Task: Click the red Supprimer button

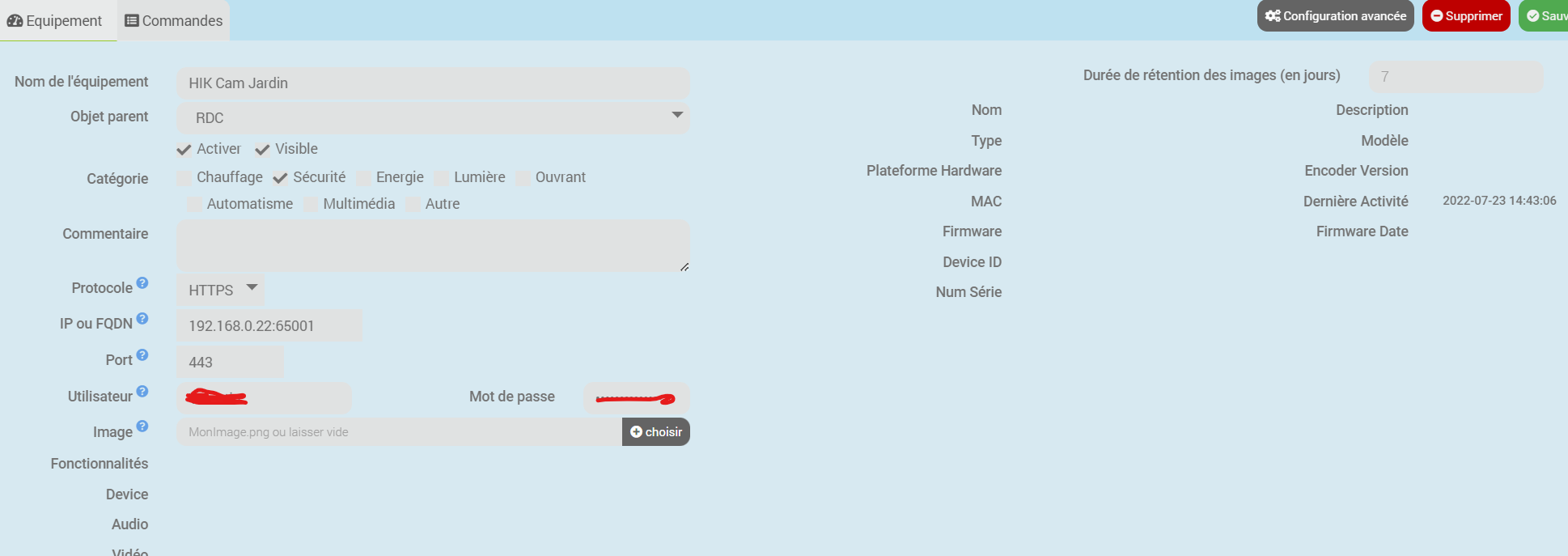Action: coord(1466,15)
